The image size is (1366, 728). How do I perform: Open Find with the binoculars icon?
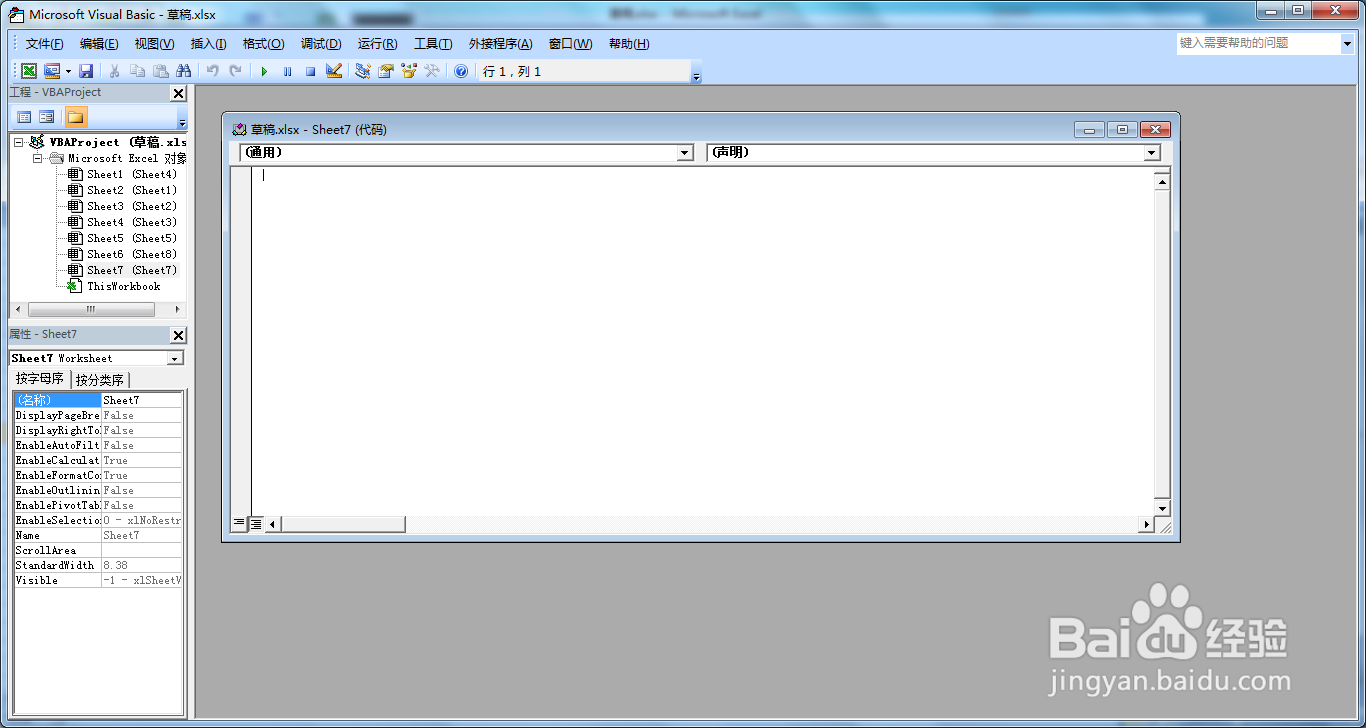pos(183,71)
